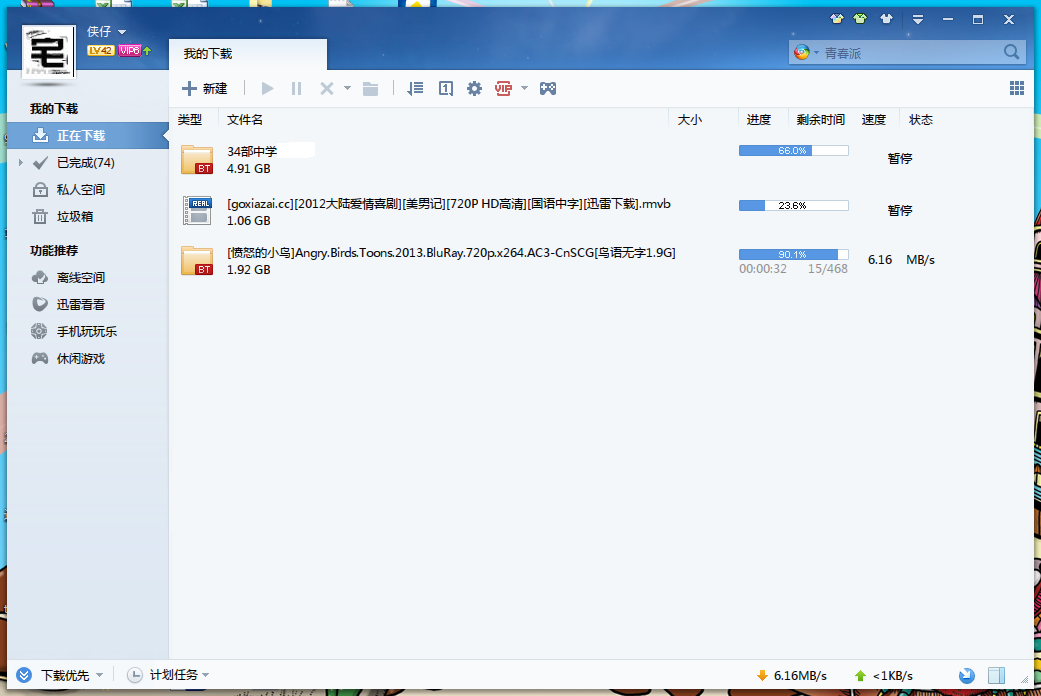This screenshot has width=1041, height=696.
Task: Sort by the 速度 column header
Action: [874, 120]
